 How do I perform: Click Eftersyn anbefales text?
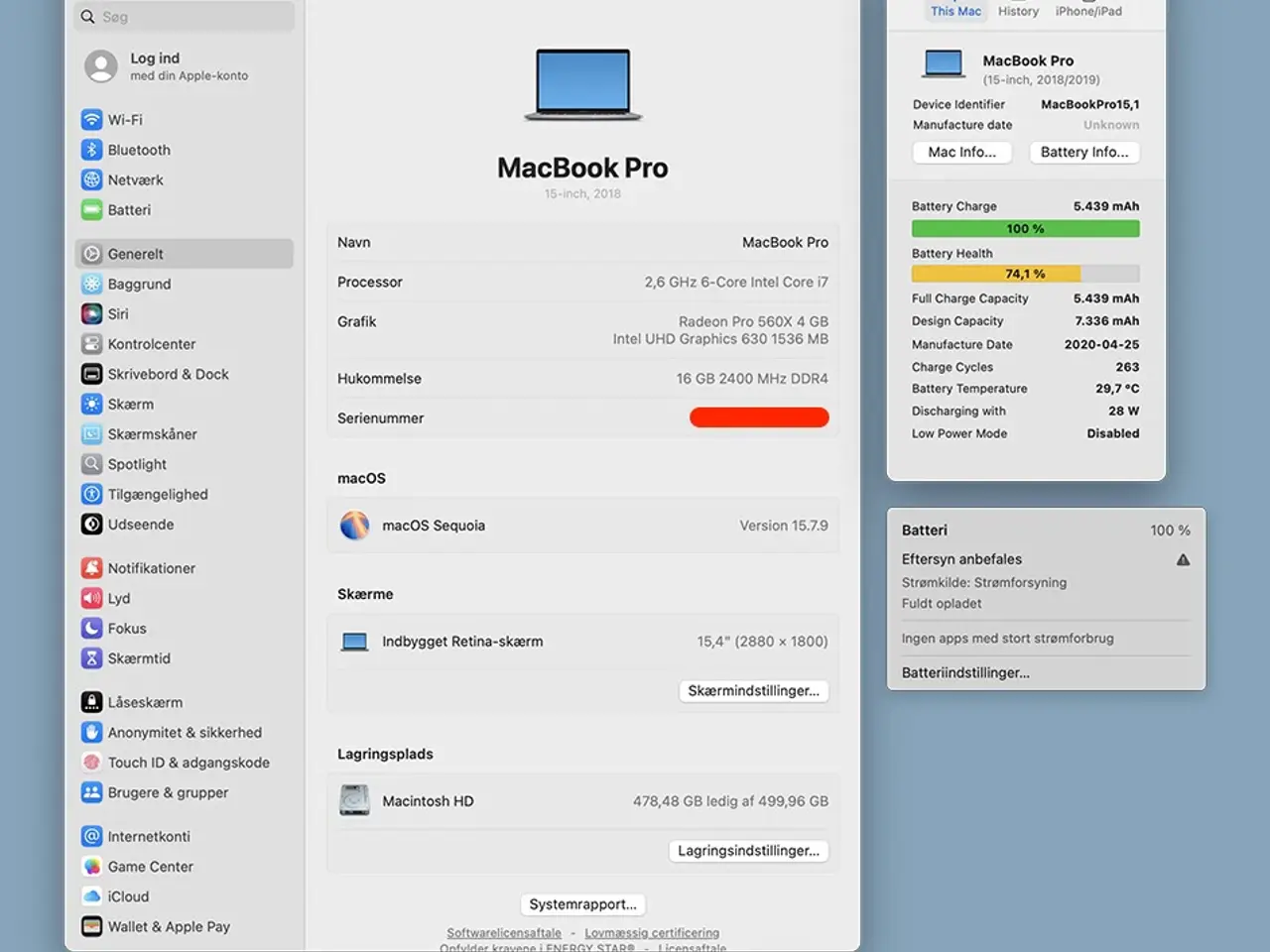[x=961, y=559]
